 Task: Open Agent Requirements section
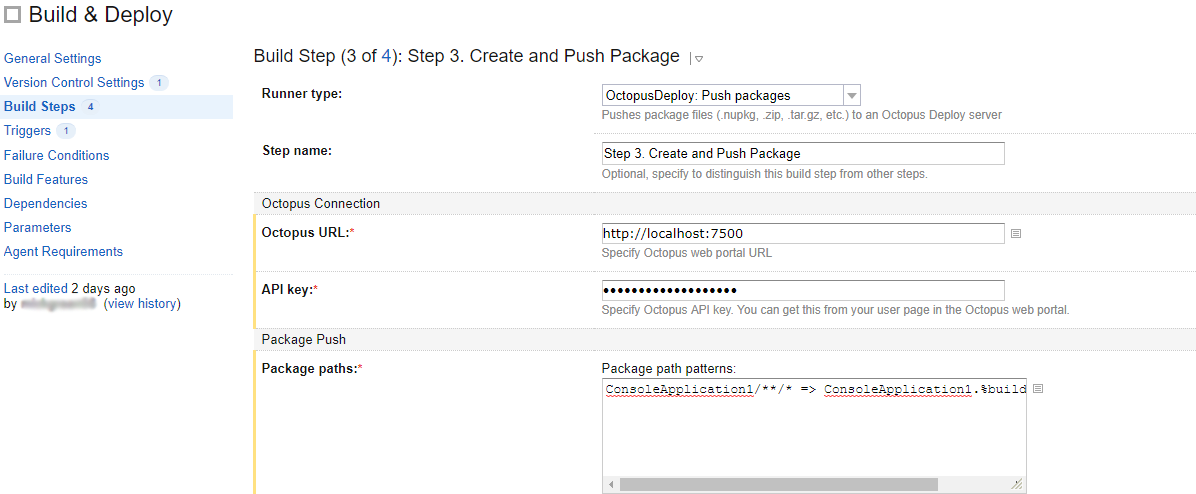[x=63, y=252]
